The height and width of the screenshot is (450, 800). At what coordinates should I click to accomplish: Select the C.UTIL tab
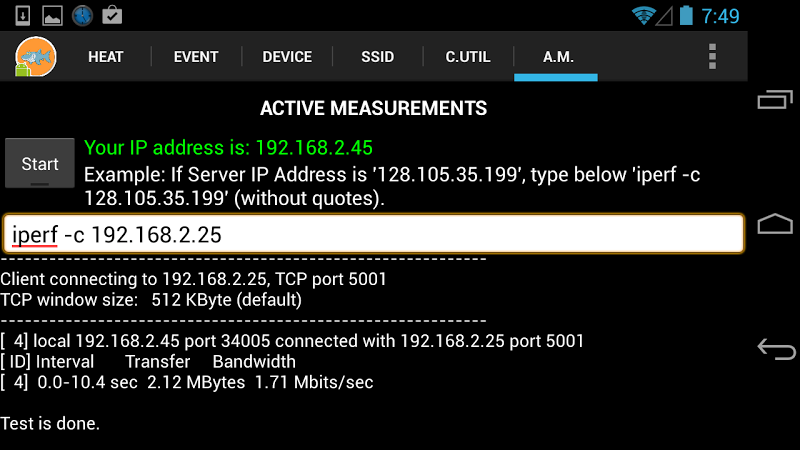pyautogui.click(x=468, y=57)
